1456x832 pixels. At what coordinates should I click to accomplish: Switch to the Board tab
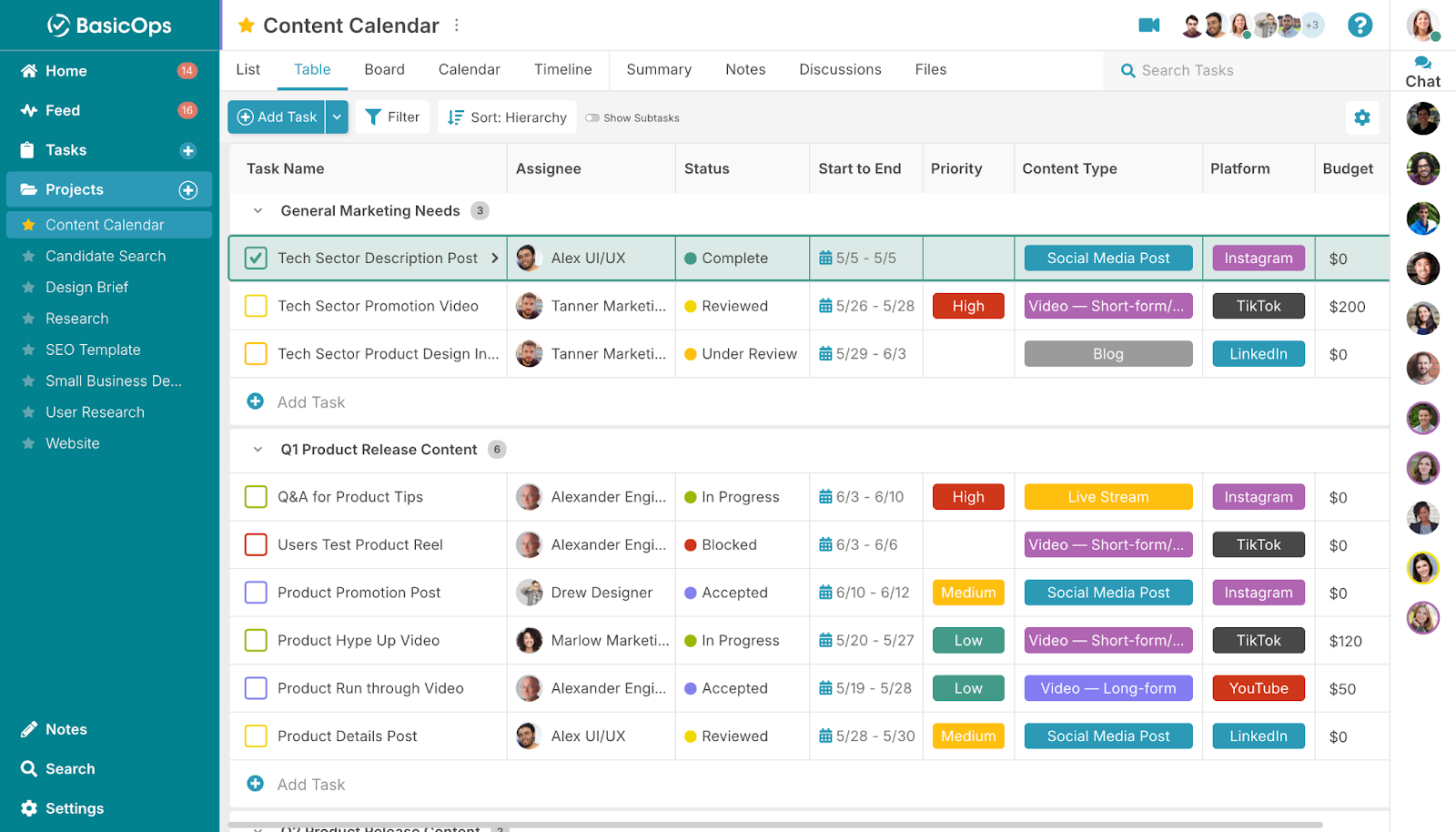(x=384, y=69)
